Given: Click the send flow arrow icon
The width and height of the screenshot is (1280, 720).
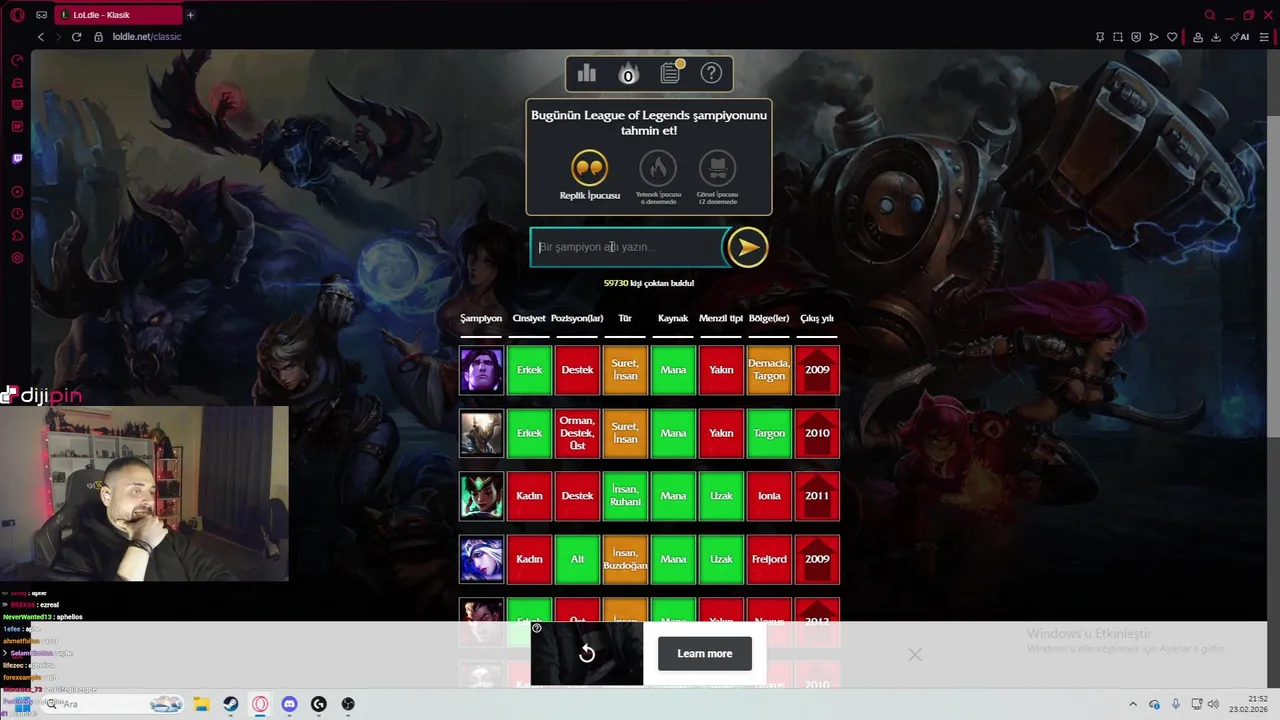Looking at the screenshot, I should pyautogui.click(x=1154, y=37).
